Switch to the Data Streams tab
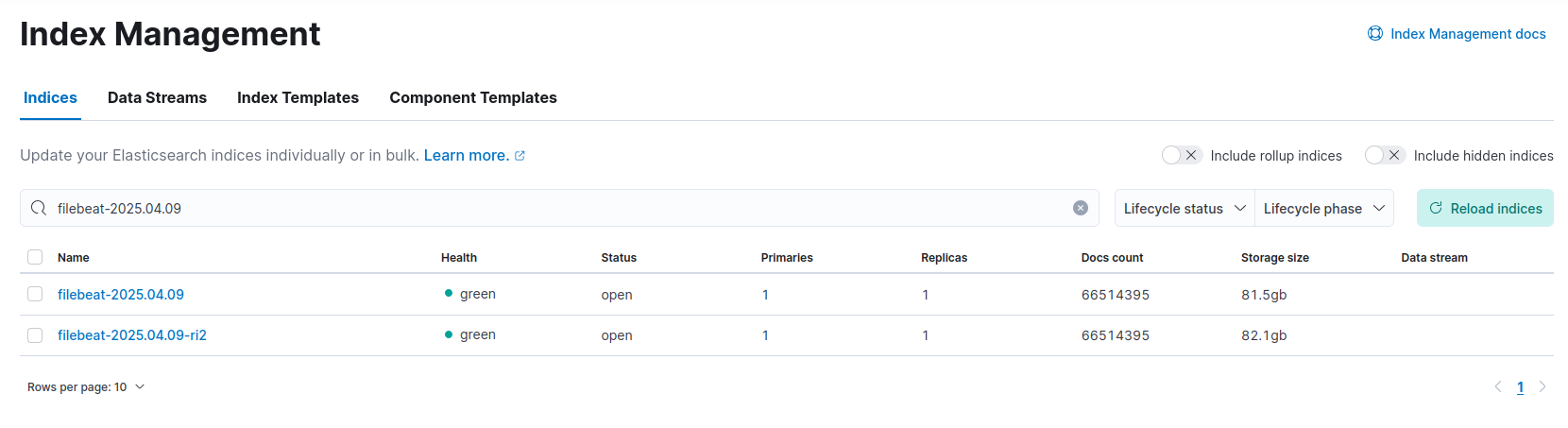This screenshot has height=428, width=1568. point(157,97)
